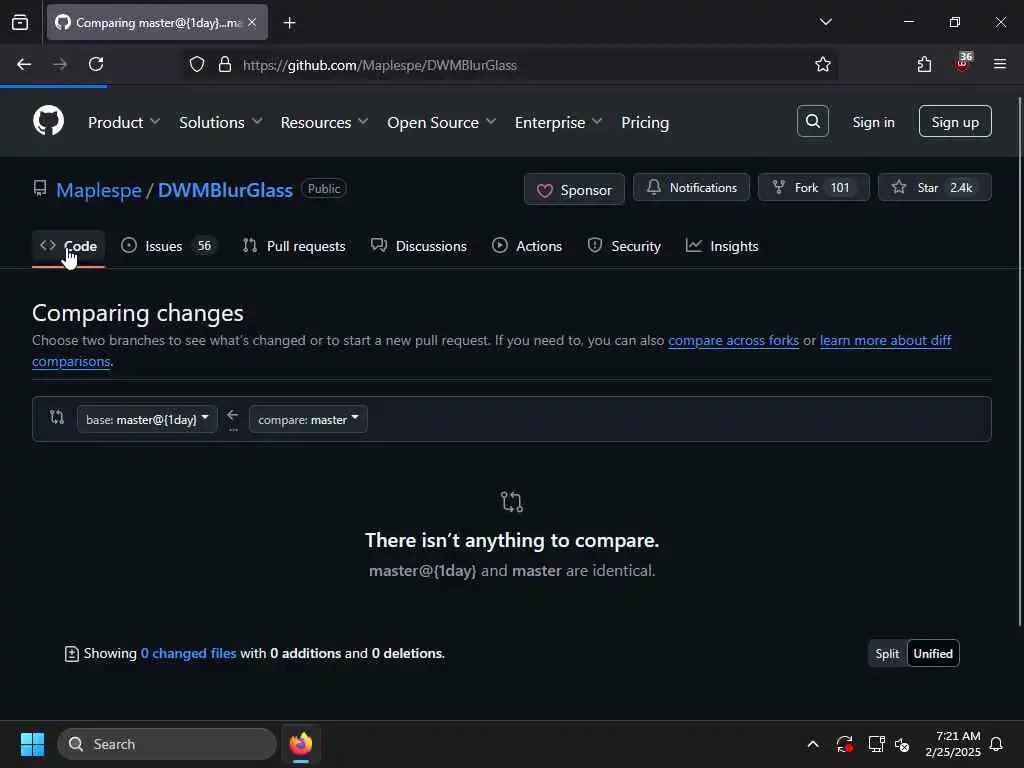Viewport: 1024px width, 768px height.
Task: Click the uBlock extension icon with badge 36
Action: point(963,63)
